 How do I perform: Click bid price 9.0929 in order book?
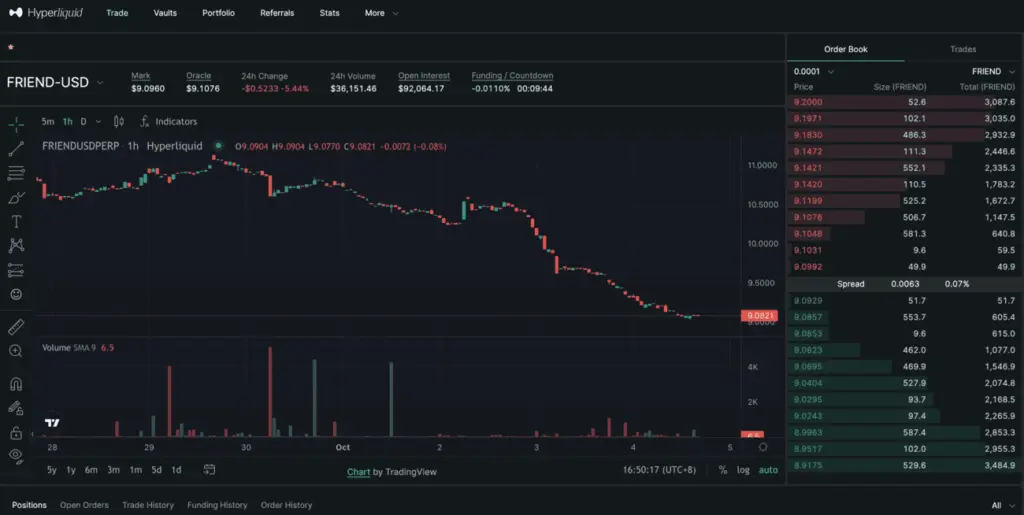[x=808, y=301]
